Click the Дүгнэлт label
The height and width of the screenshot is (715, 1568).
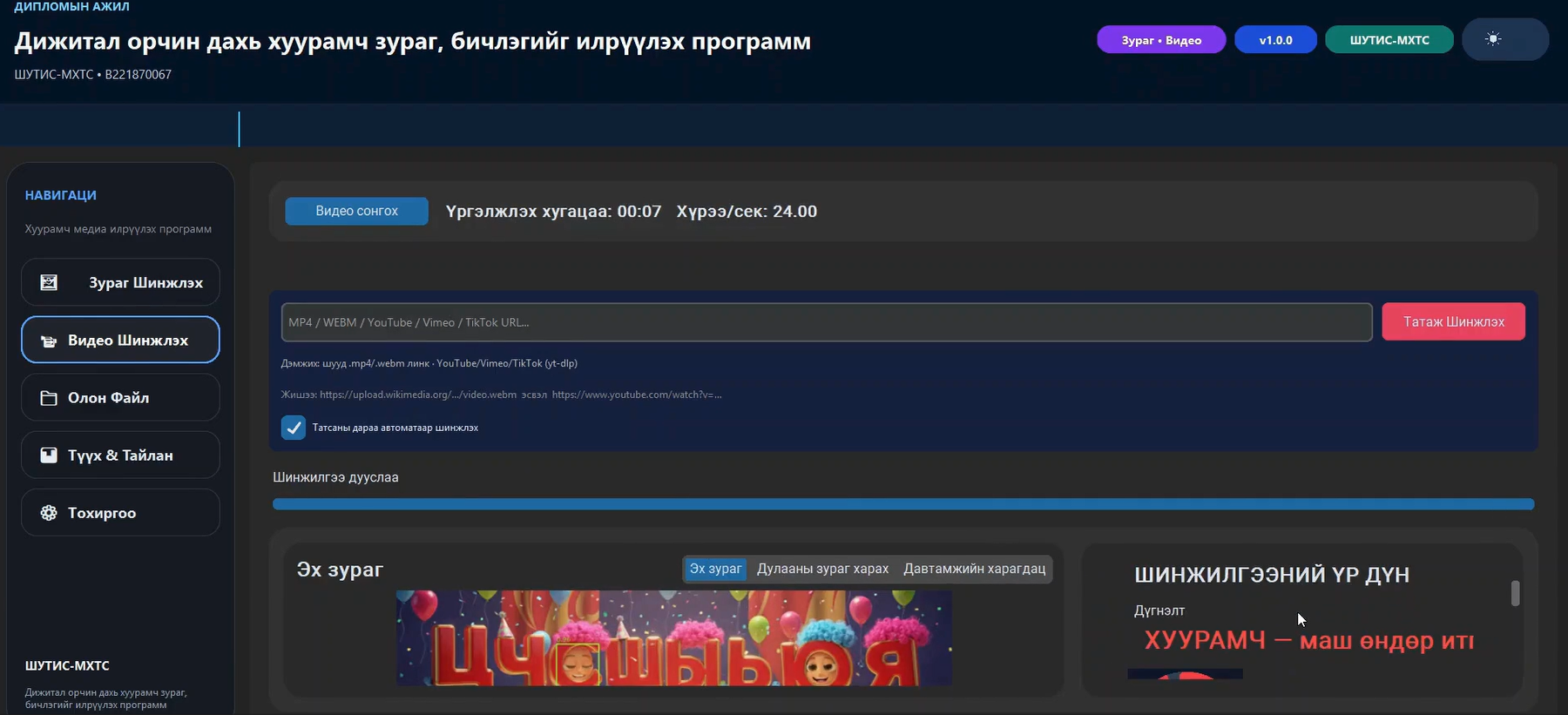tap(1159, 610)
